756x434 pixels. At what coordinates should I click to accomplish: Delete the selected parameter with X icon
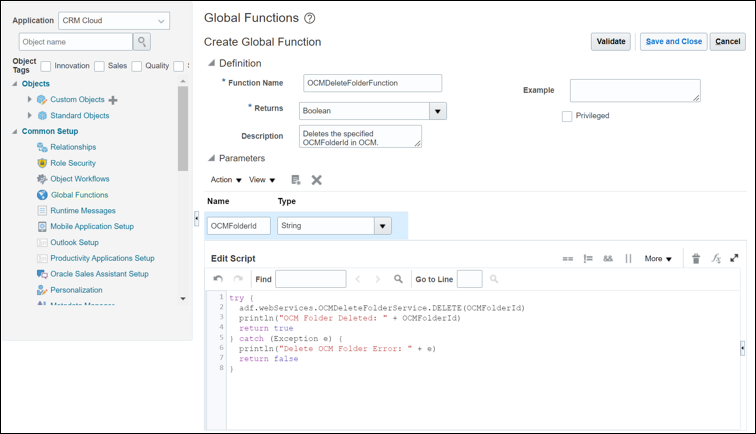[316, 180]
